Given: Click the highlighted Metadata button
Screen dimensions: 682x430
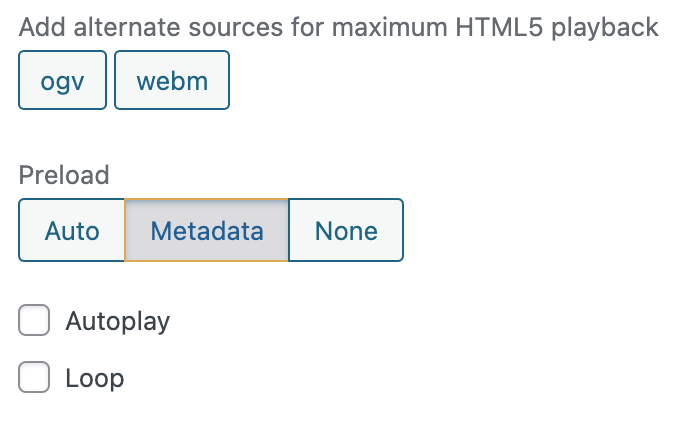Looking at the screenshot, I should tap(207, 231).
